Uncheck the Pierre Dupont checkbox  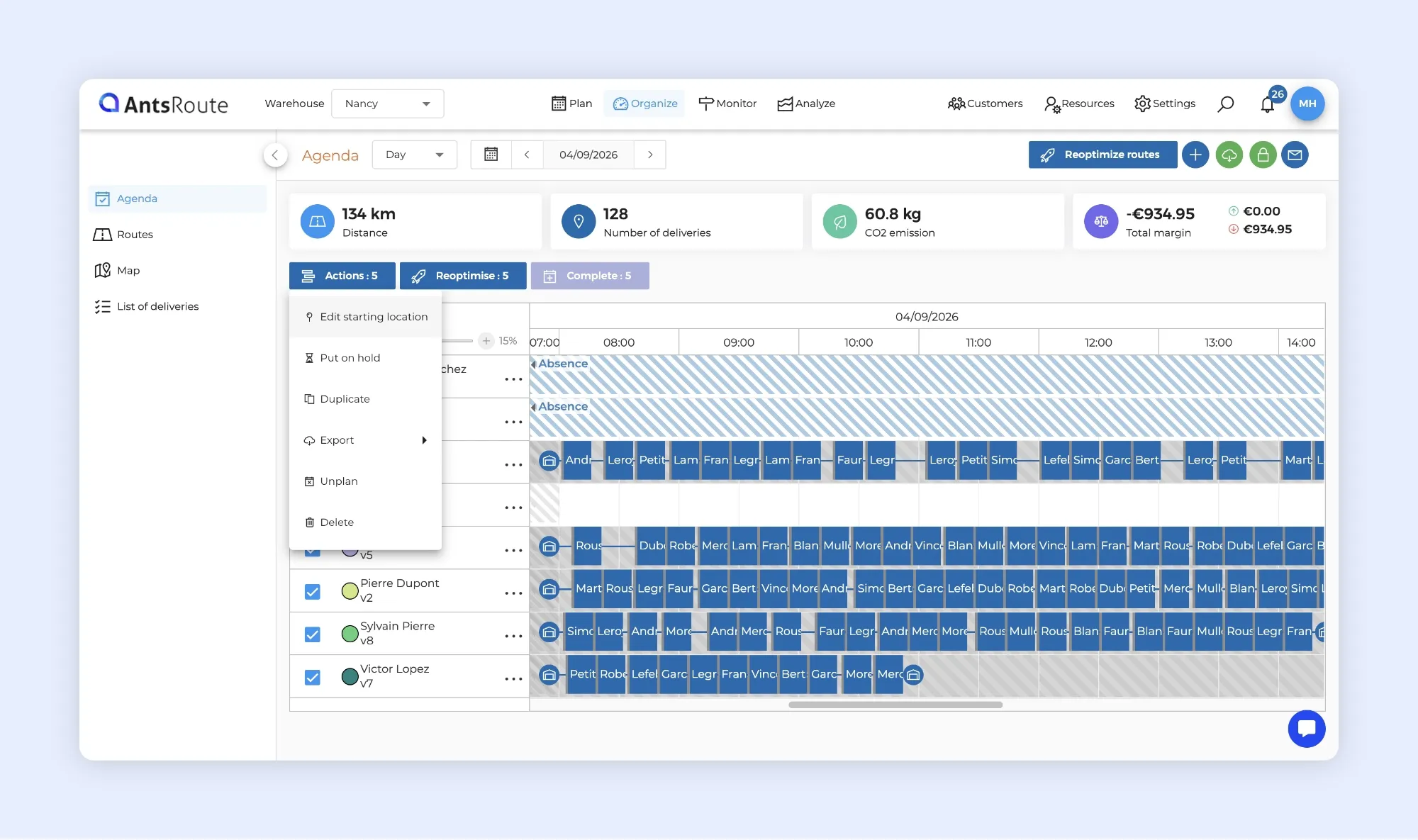click(312, 591)
